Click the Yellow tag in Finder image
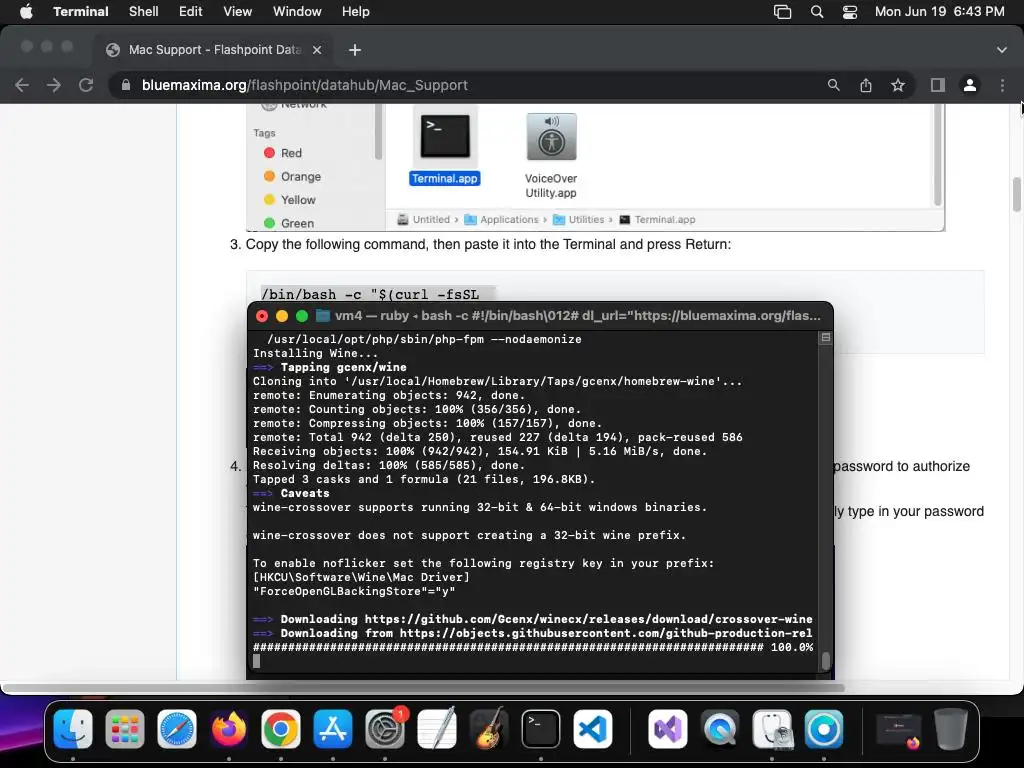1024x768 pixels. pos(289,200)
